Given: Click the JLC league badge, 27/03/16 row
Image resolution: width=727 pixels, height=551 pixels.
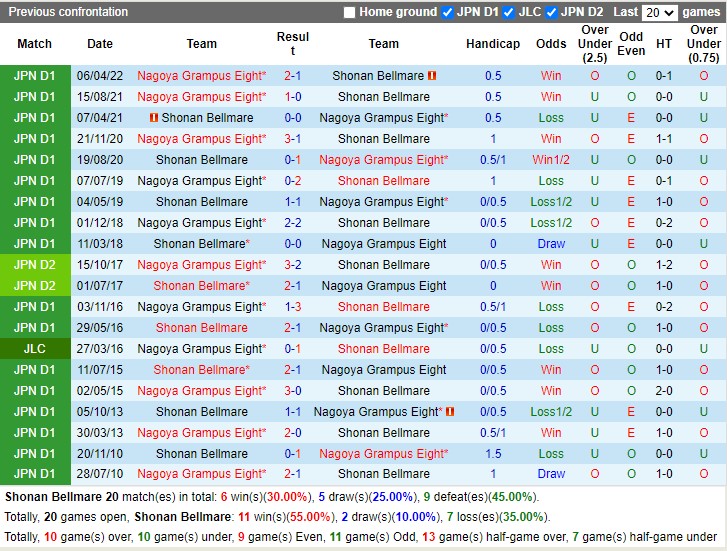Looking at the screenshot, I should tap(35, 349).
